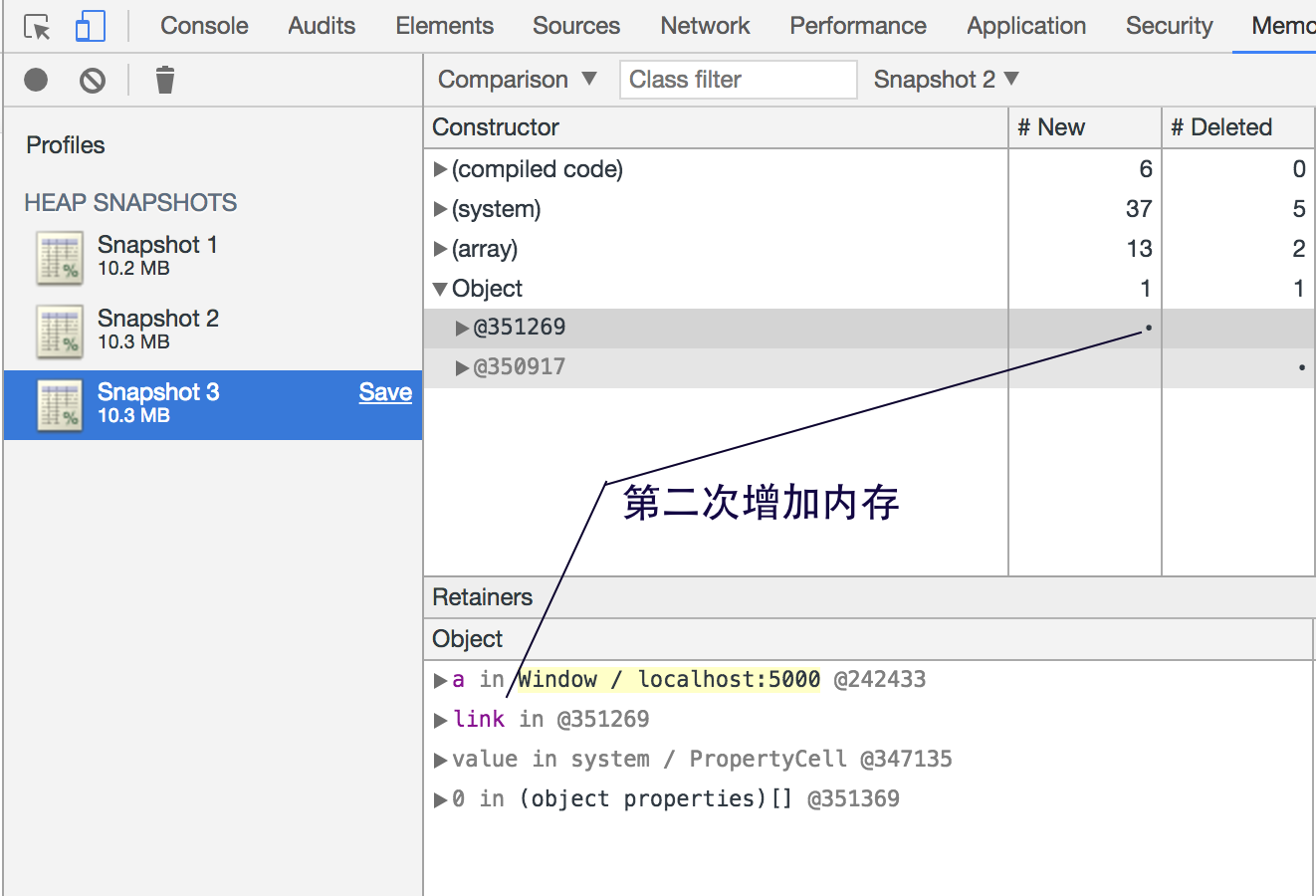
Task: Open the Network tab
Action: pos(705,26)
